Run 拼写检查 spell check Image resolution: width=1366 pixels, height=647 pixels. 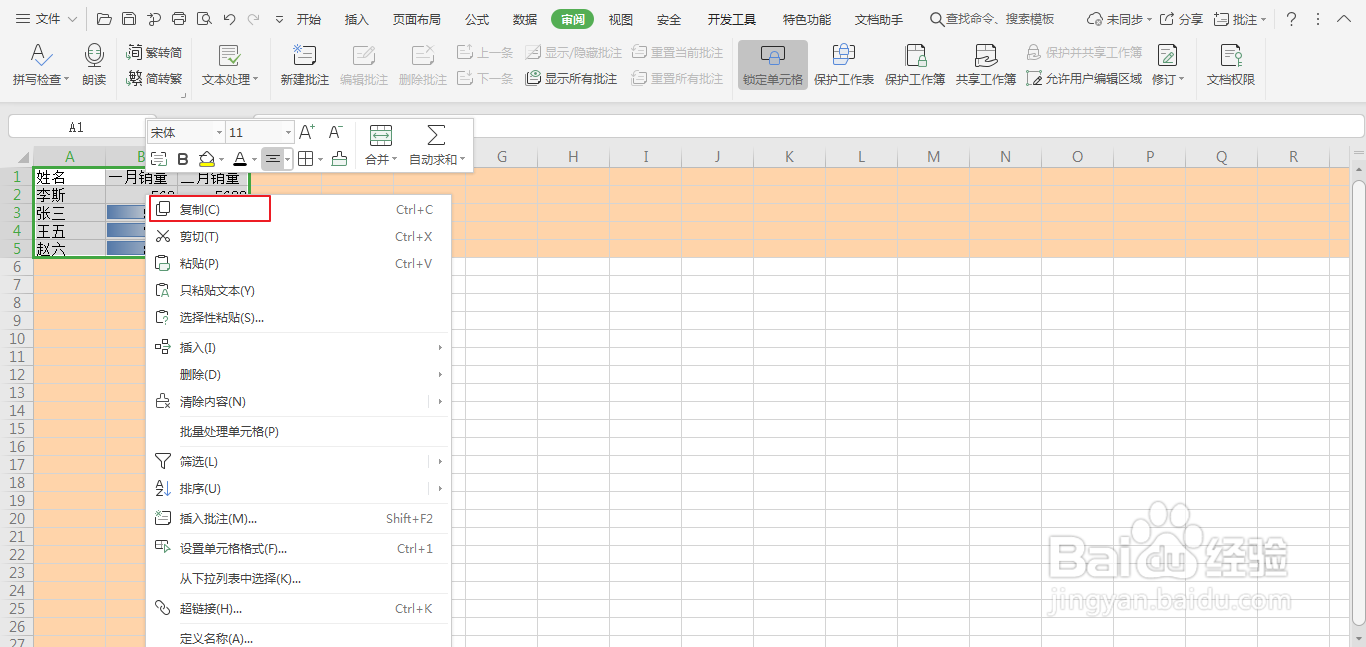click(41, 65)
